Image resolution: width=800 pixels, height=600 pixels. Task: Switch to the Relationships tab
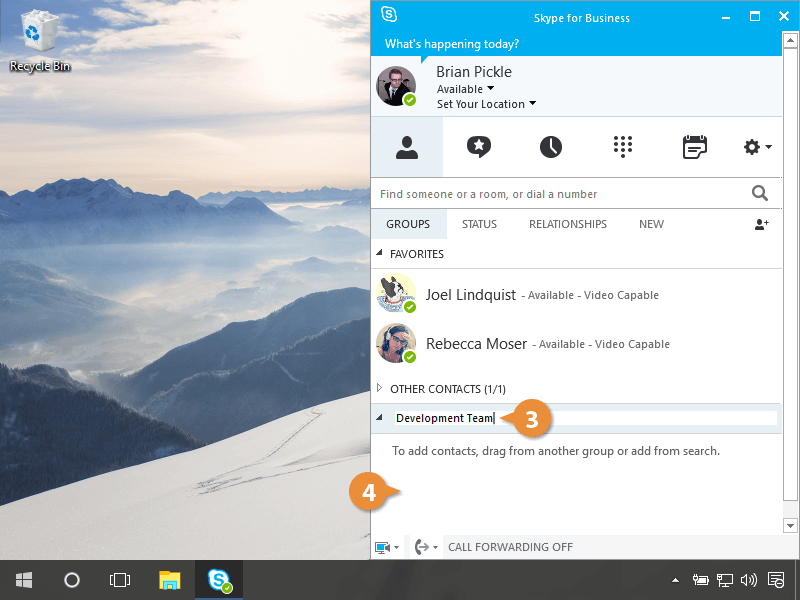click(567, 224)
